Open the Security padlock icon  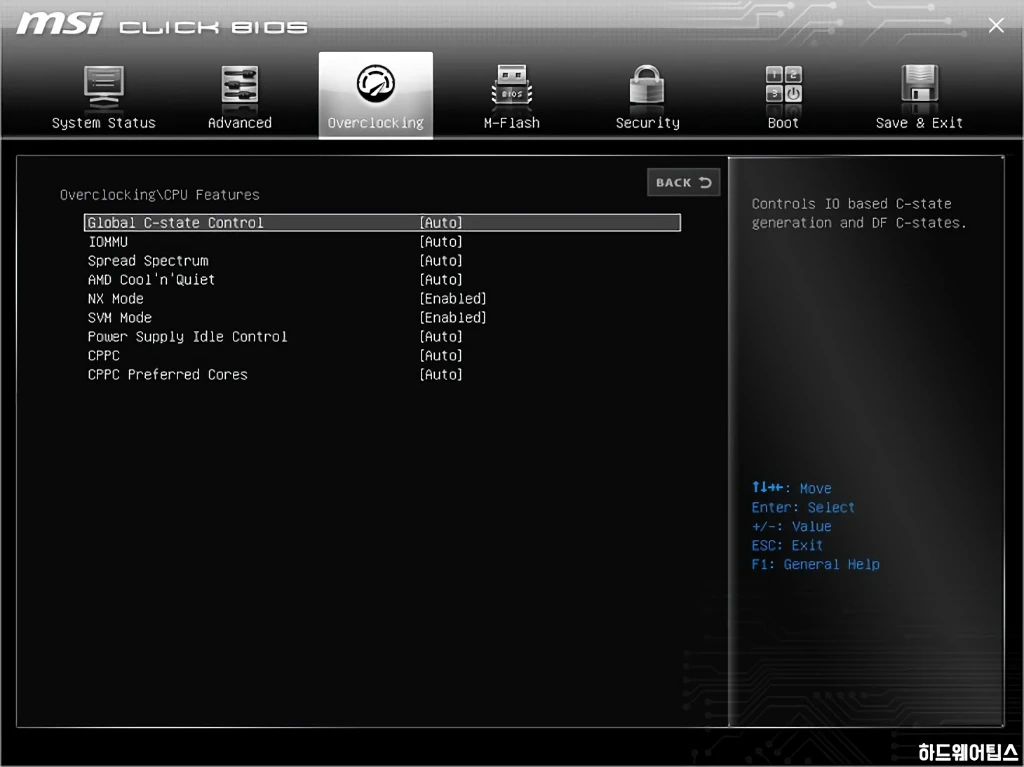click(x=647, y=86)
